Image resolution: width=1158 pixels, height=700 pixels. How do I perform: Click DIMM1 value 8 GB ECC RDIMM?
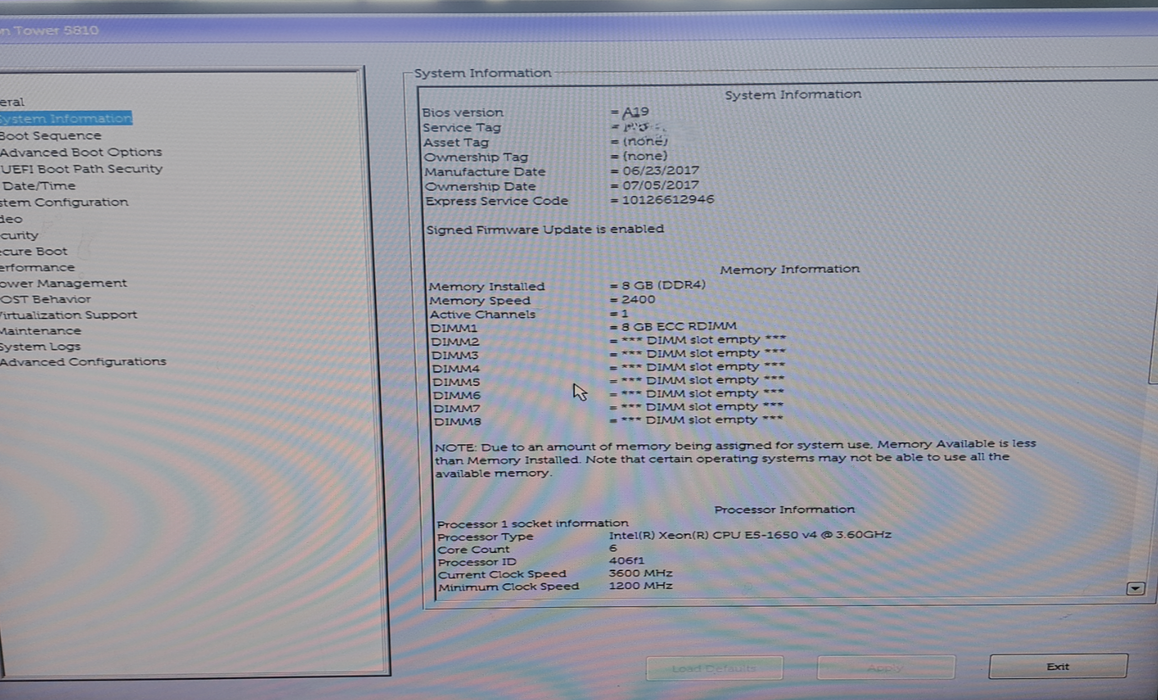click(679, 326)
